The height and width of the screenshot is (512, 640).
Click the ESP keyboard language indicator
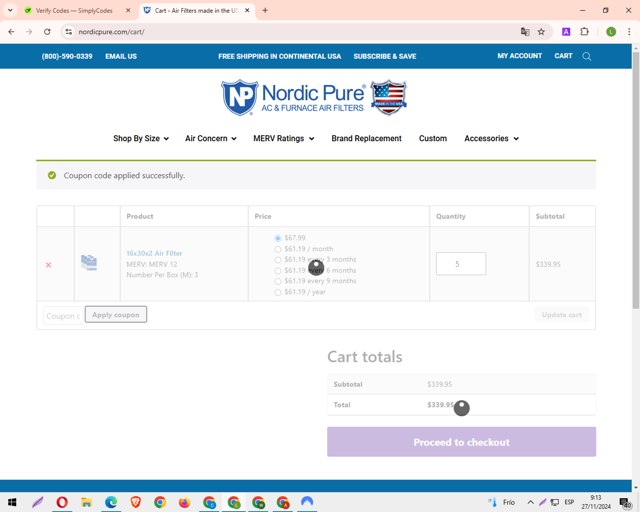pos(569,502)
